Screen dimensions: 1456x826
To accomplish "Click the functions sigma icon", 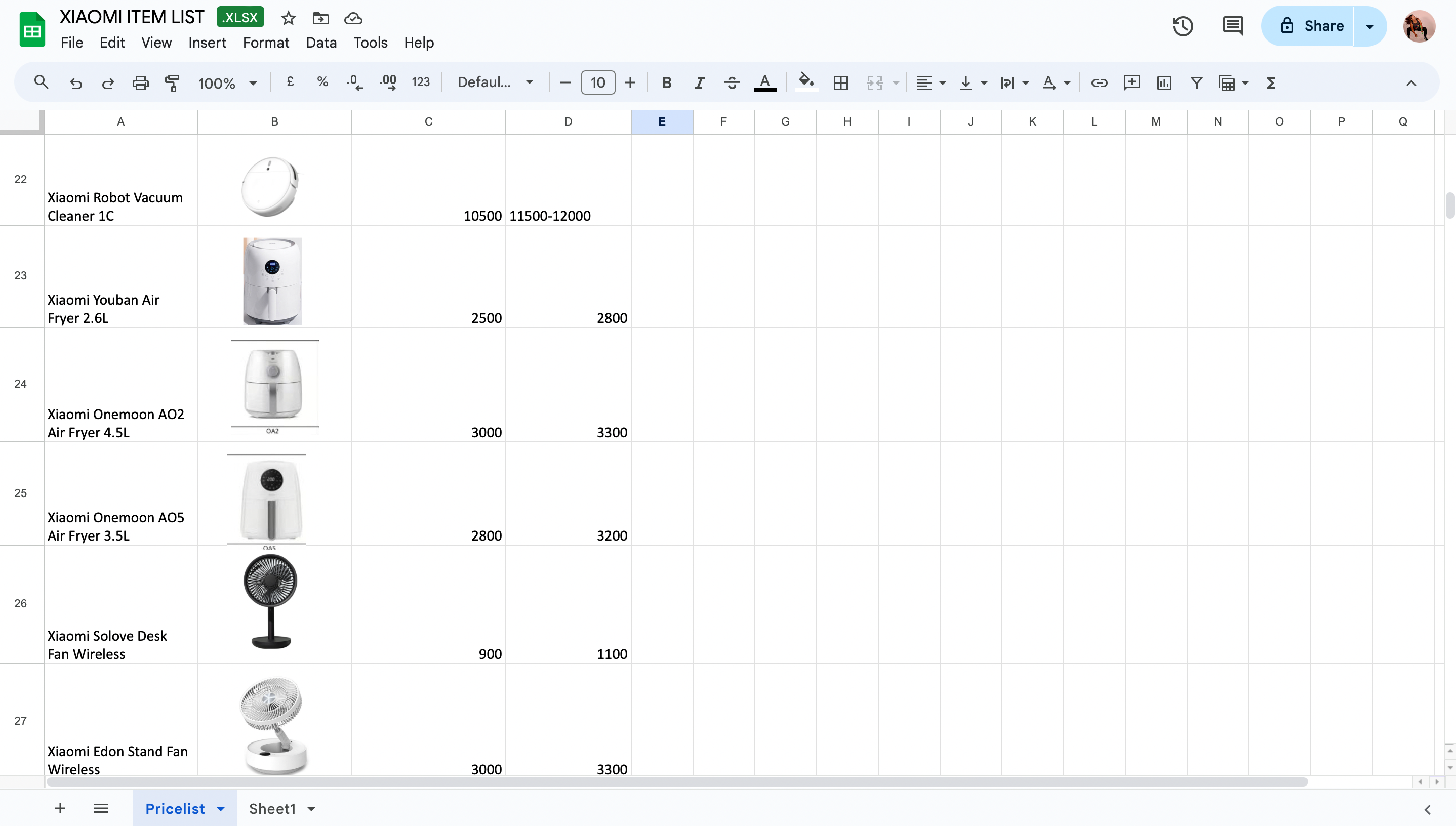I will (1271, 83).
